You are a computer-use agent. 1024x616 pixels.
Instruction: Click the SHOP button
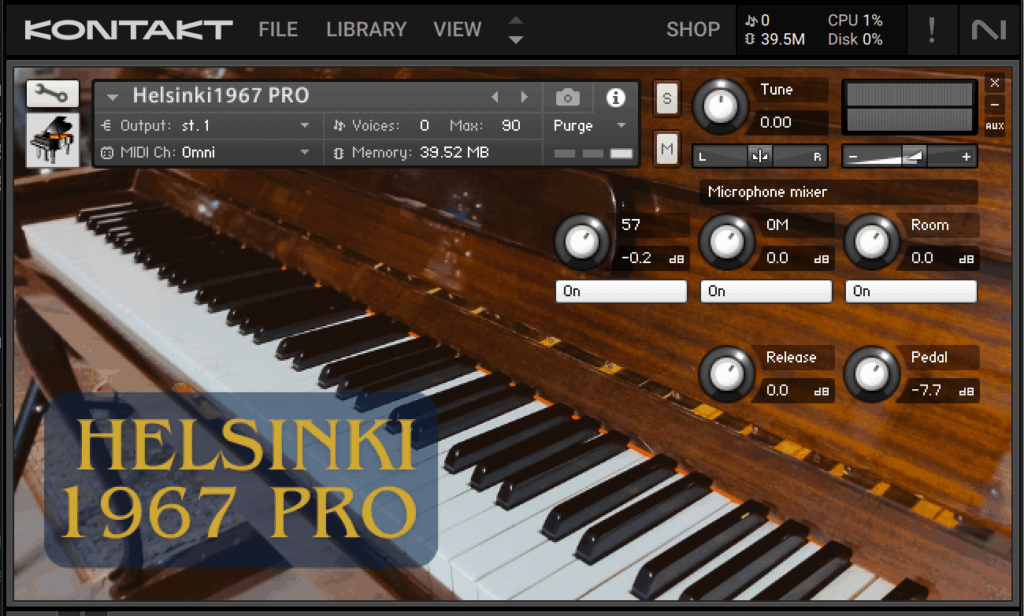(693, 30)
